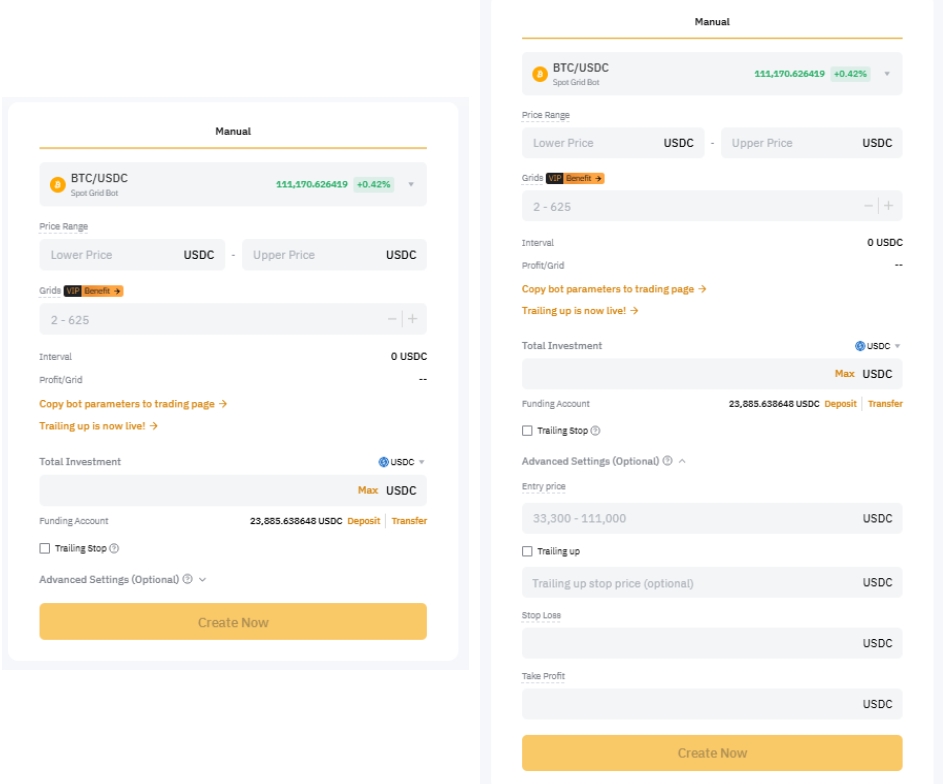Collapse Advanced Settings in the right panel

[x=682, y=461]
